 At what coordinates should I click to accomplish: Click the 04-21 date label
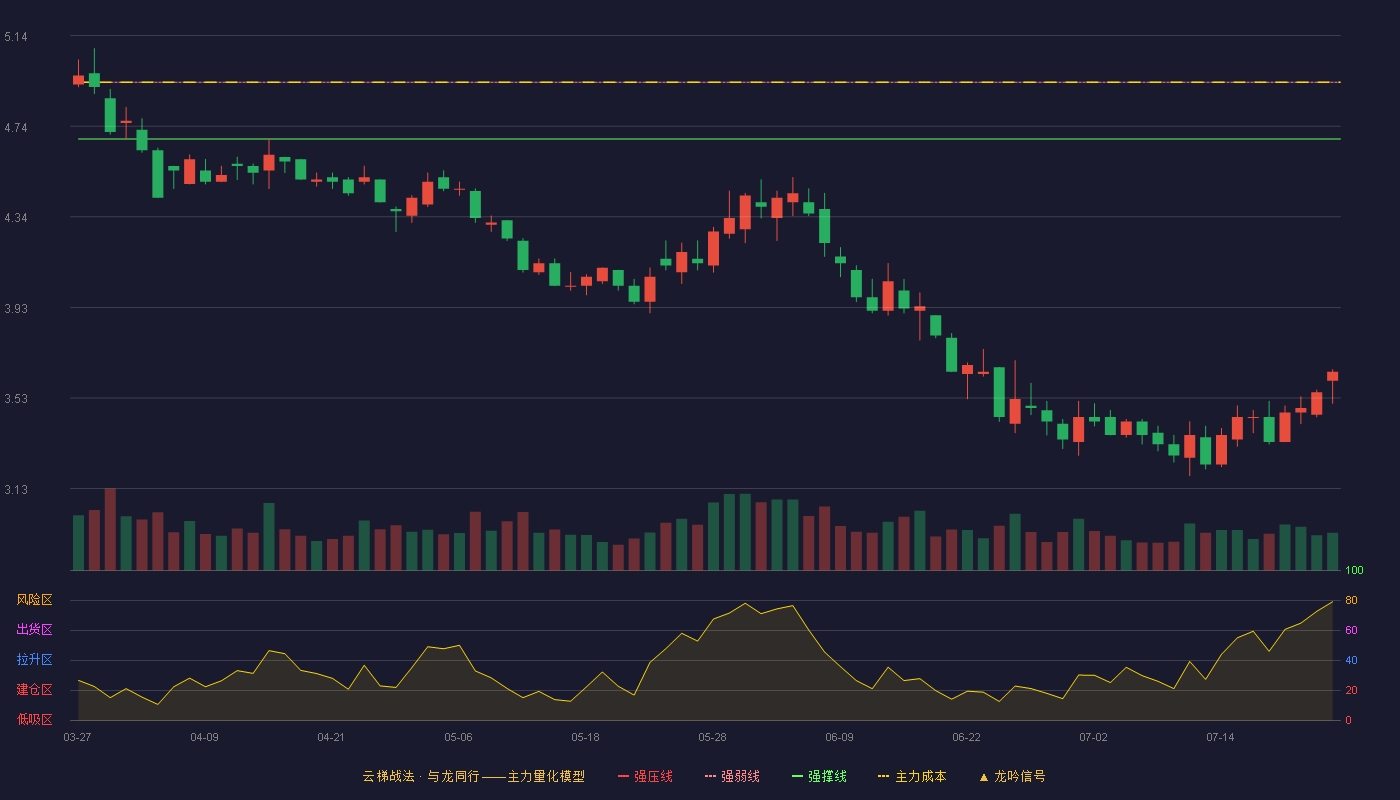point(331,737)
